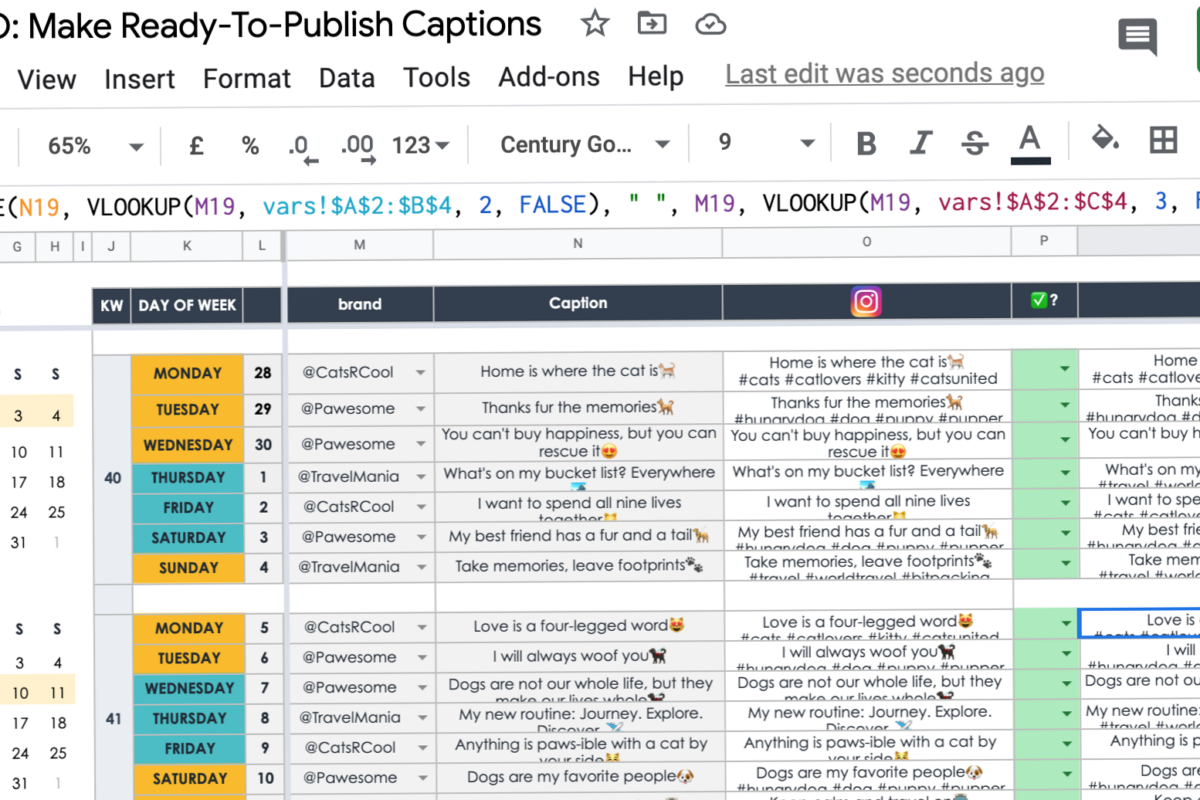
Task: Open the comment history panel
Action: [1137, 37]
